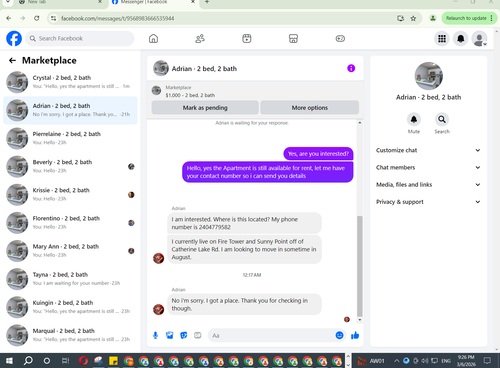Open Crystal - 2 bed, 2 bath conversation
Image resolution: width=500 pixels, height=368 pixels.
[70, 82]
